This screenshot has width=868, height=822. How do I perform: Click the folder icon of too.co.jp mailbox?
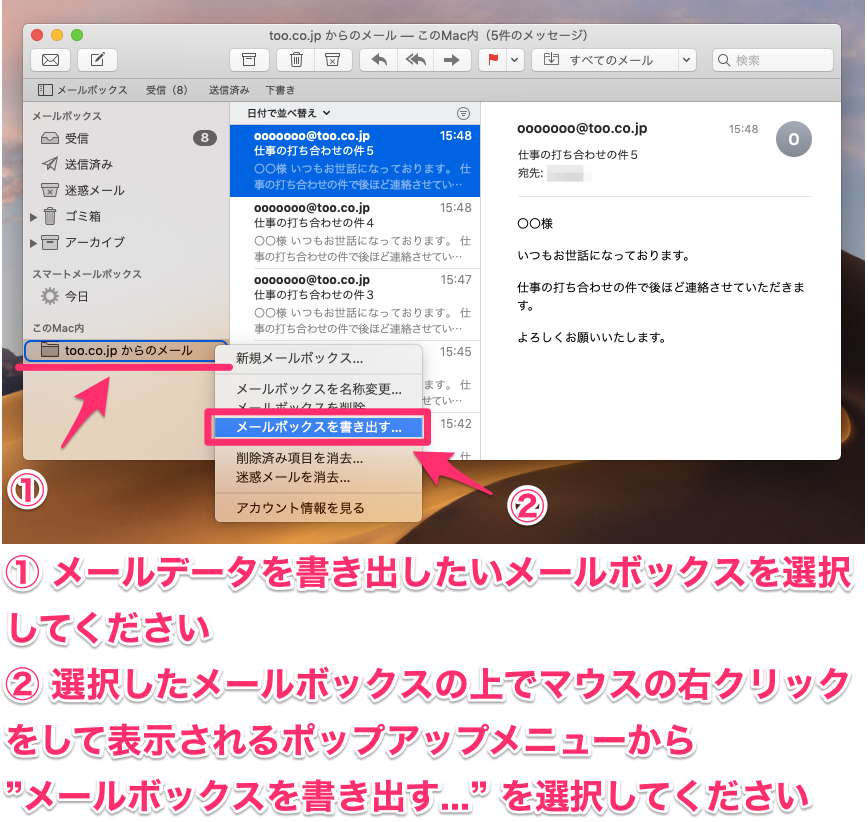50,350
